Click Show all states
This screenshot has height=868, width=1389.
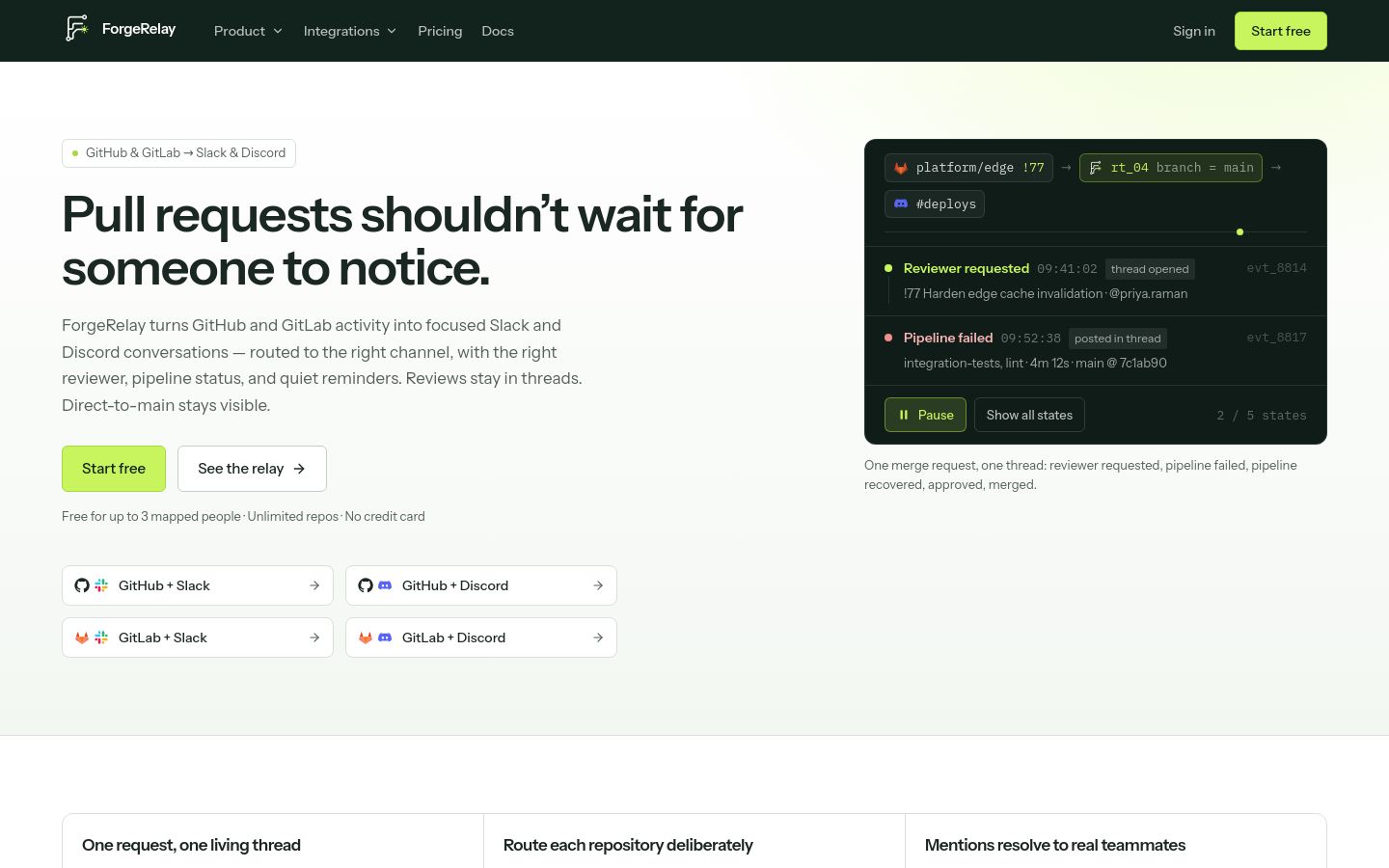pyautogui.click(x=1029, y=415)
